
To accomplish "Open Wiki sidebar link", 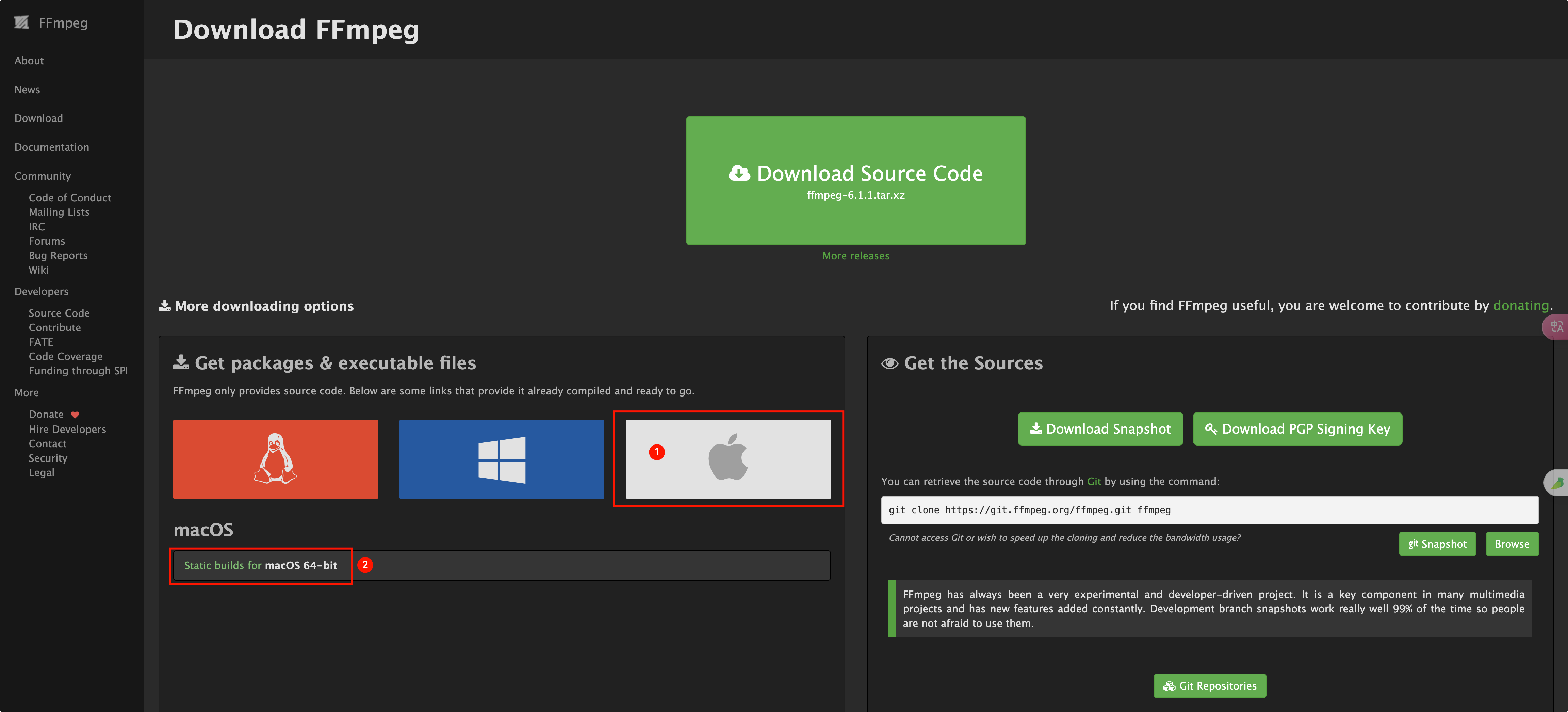I will click(39, 270).
